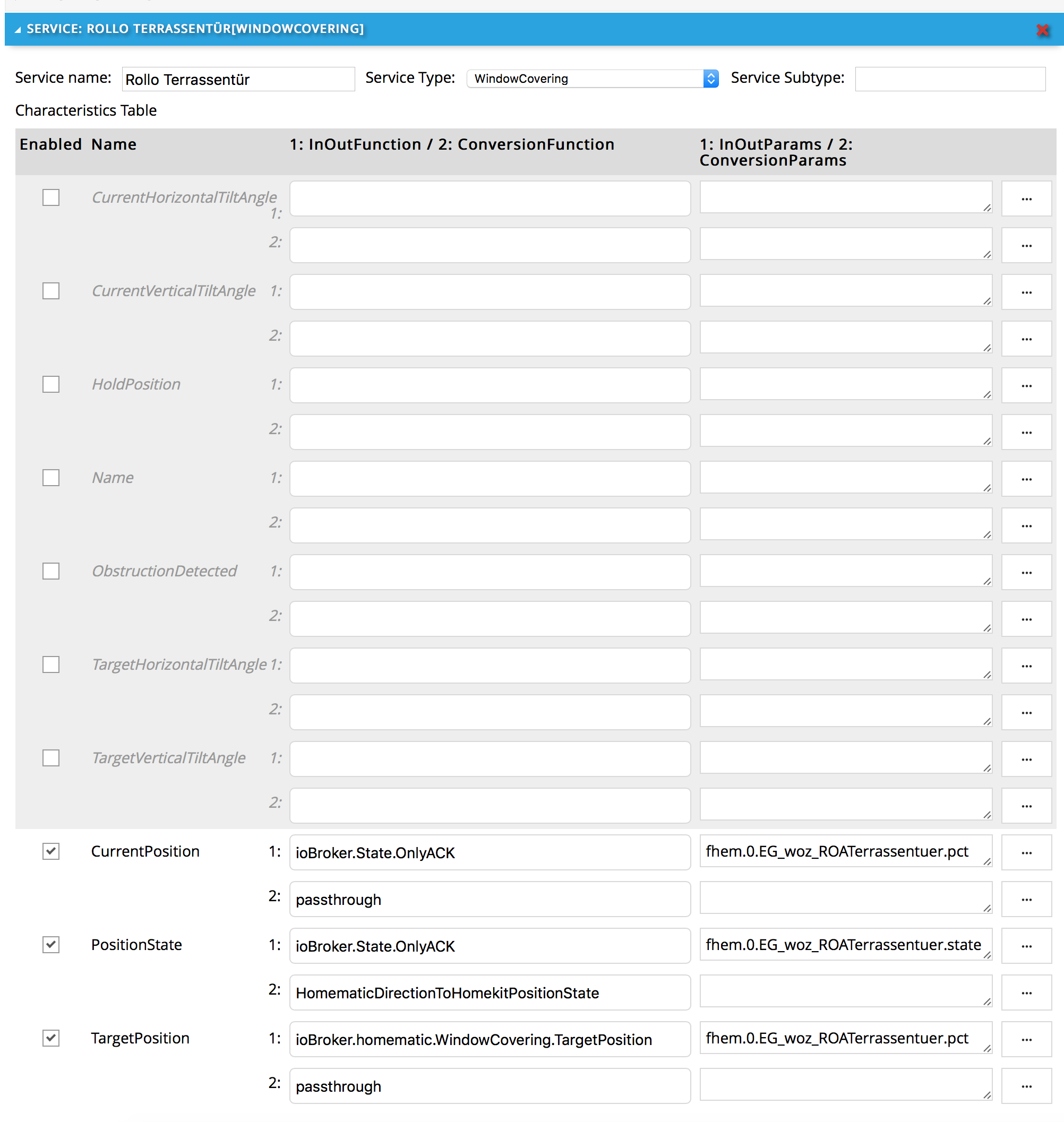The width and height of the screenshot is (1064, 1122).
Task: Enable the CurrentHorizontalTiltAngle checkbox
Action: (x=51, y=198)
